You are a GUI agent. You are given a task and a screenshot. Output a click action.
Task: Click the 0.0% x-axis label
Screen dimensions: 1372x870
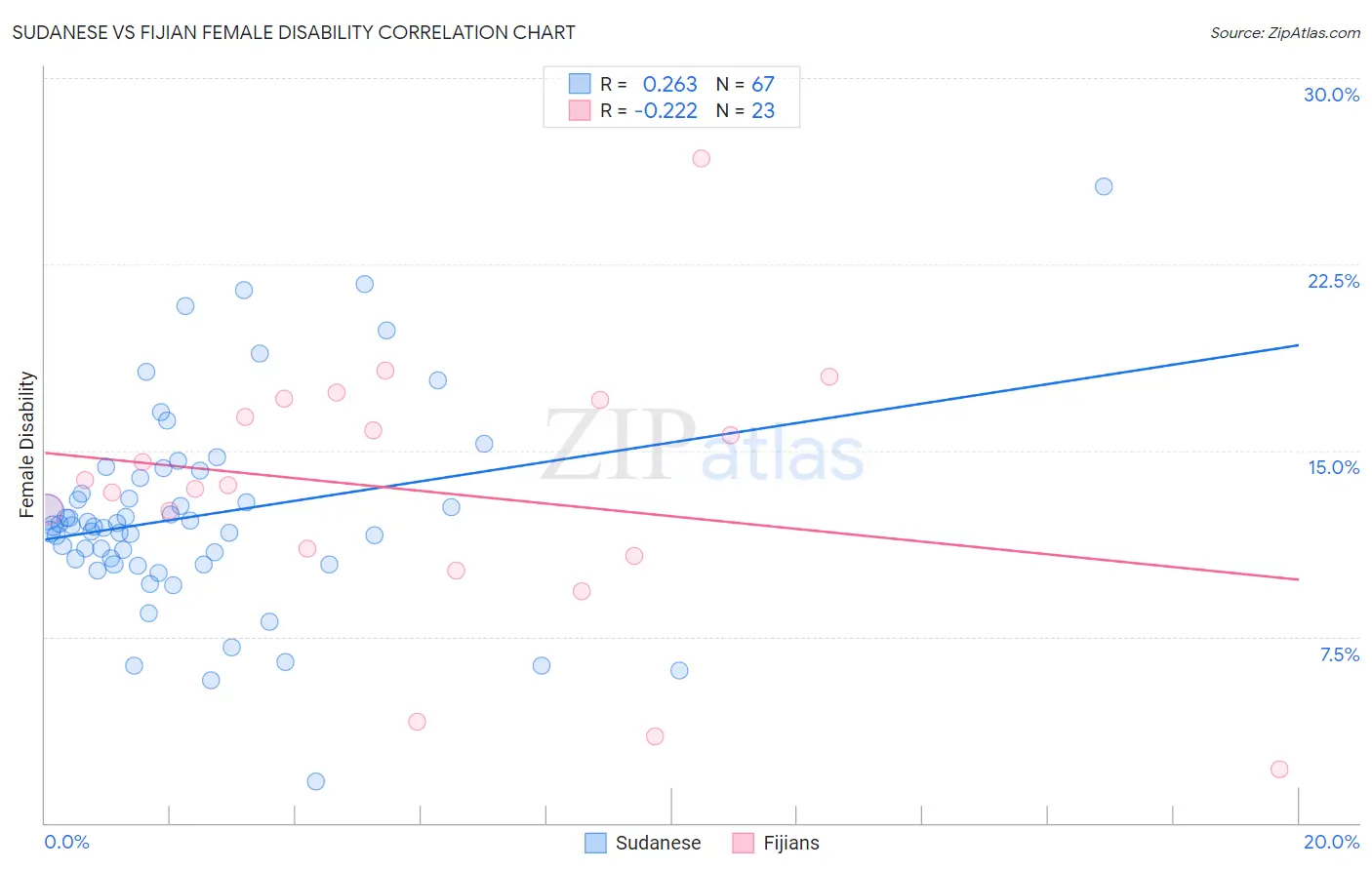pyautogui.click(x=66, y=842)
